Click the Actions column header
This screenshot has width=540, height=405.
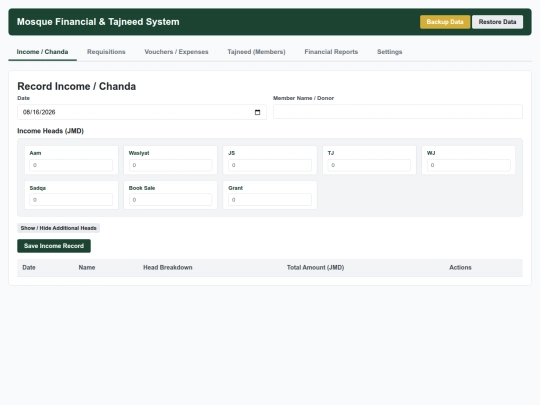[x=460, y=268]
